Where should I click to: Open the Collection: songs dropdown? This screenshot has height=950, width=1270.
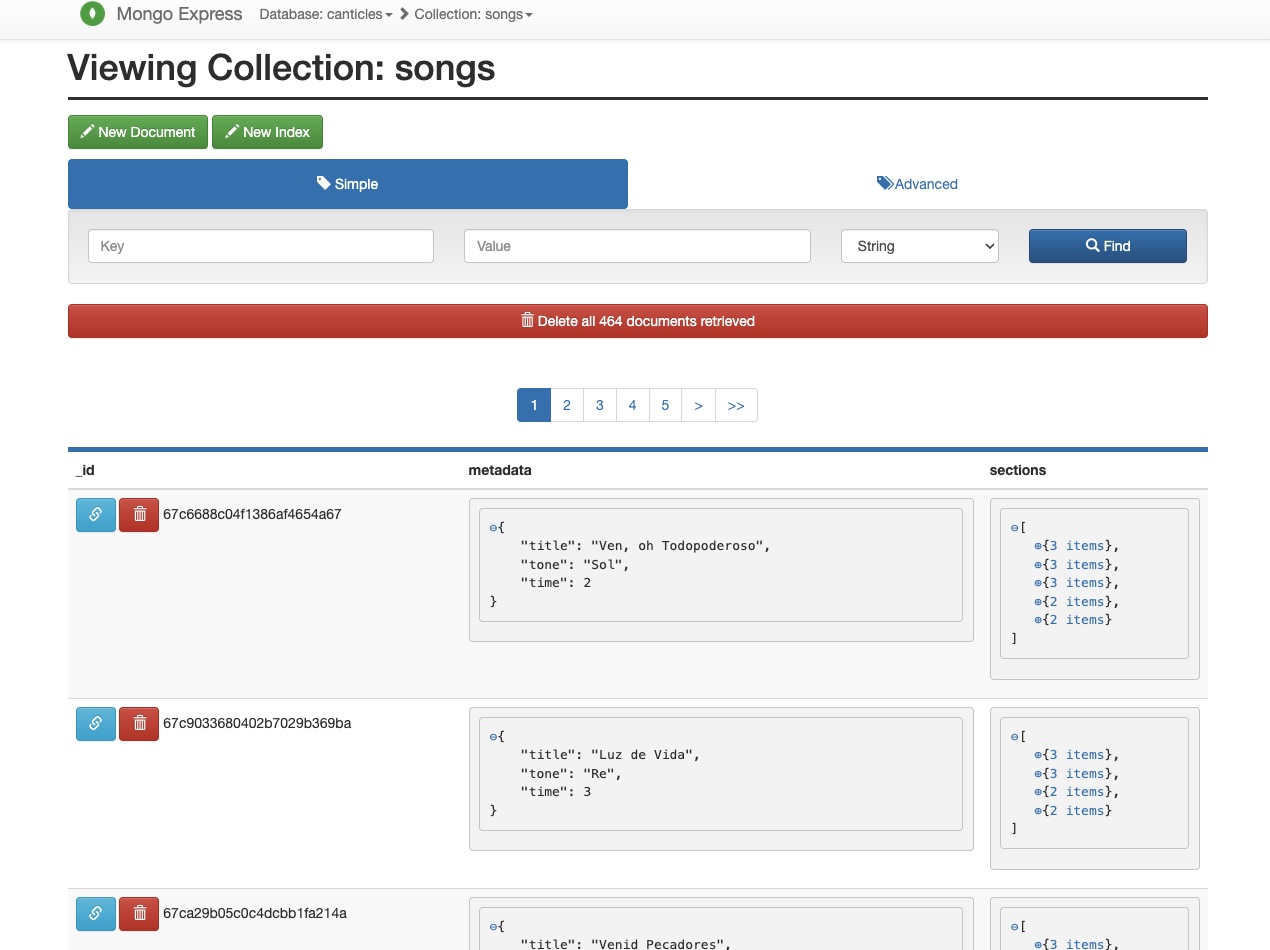tap(473, 15)
